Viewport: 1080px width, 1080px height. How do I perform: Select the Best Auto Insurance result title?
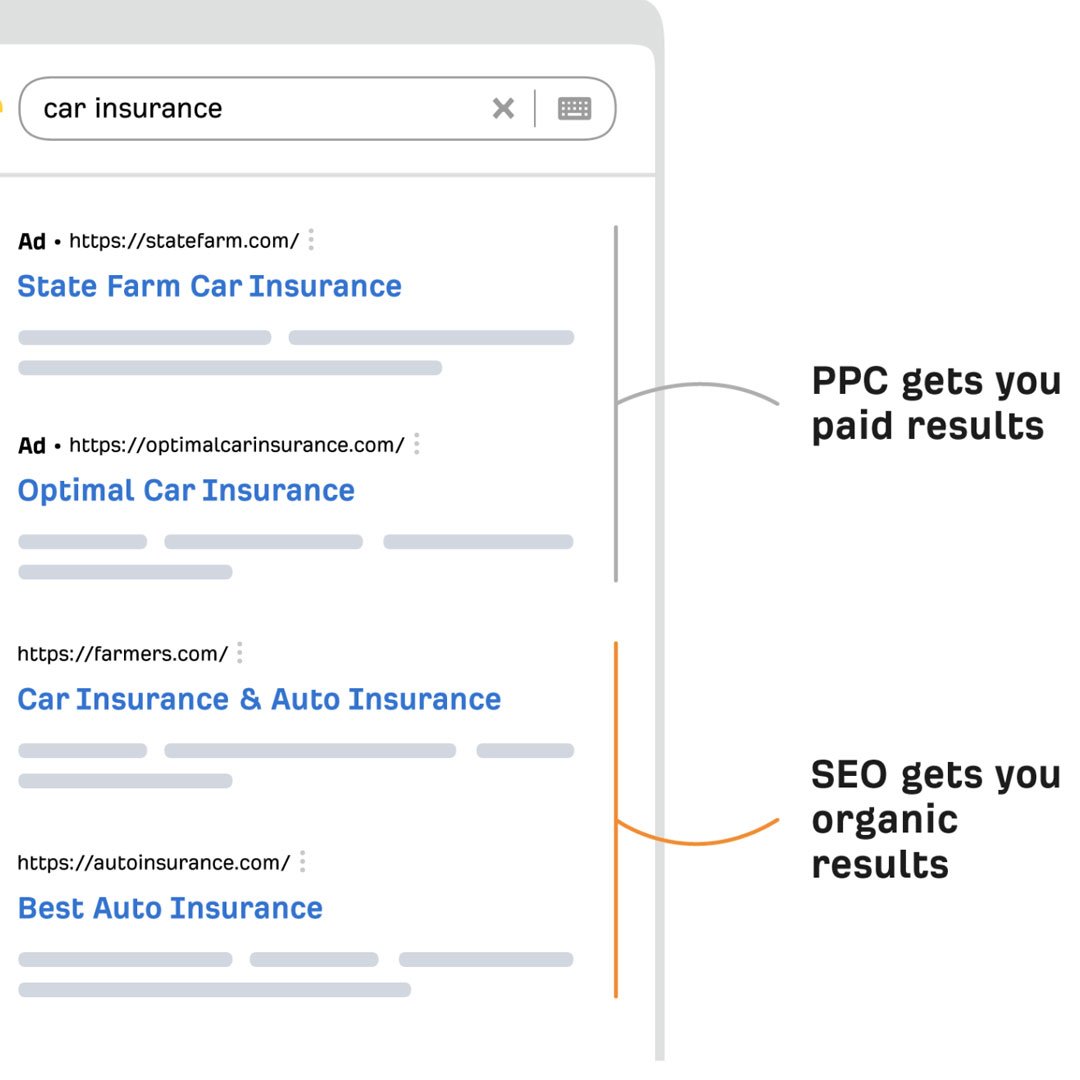(170, 908)
